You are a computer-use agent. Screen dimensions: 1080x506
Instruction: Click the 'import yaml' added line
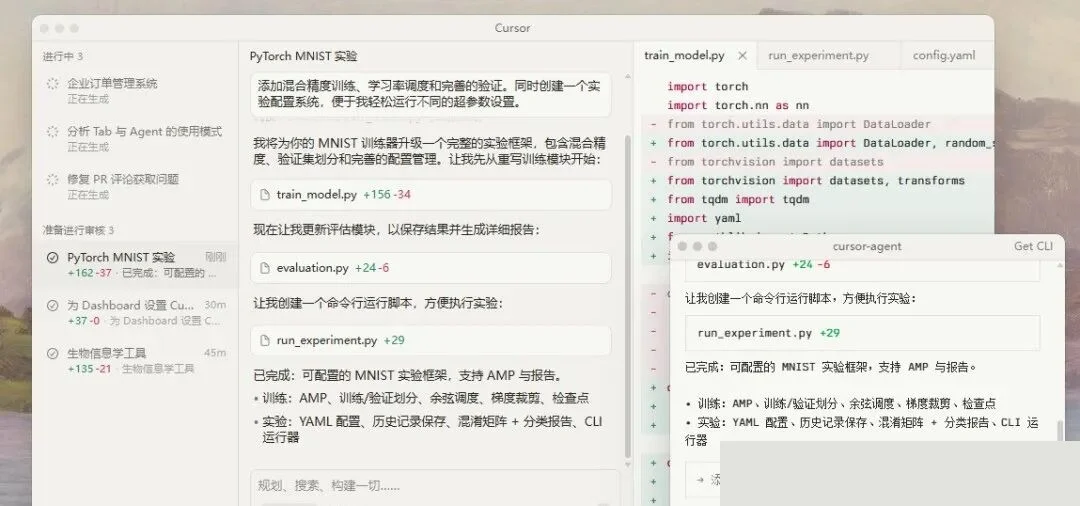704,218
